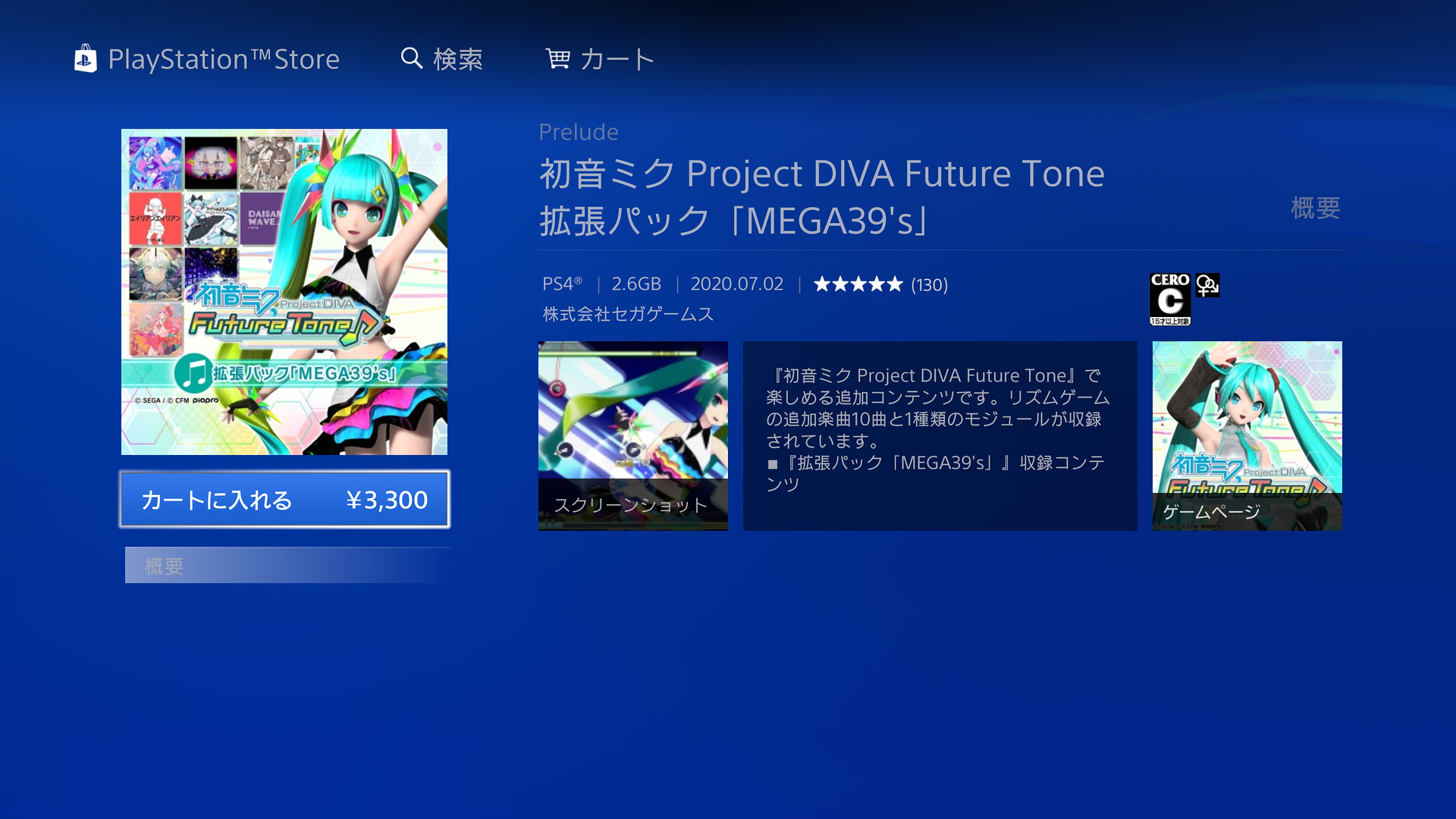Open the ゲームページ game page thumbnail
The image size is (1456, 819).
point(1247,436)
